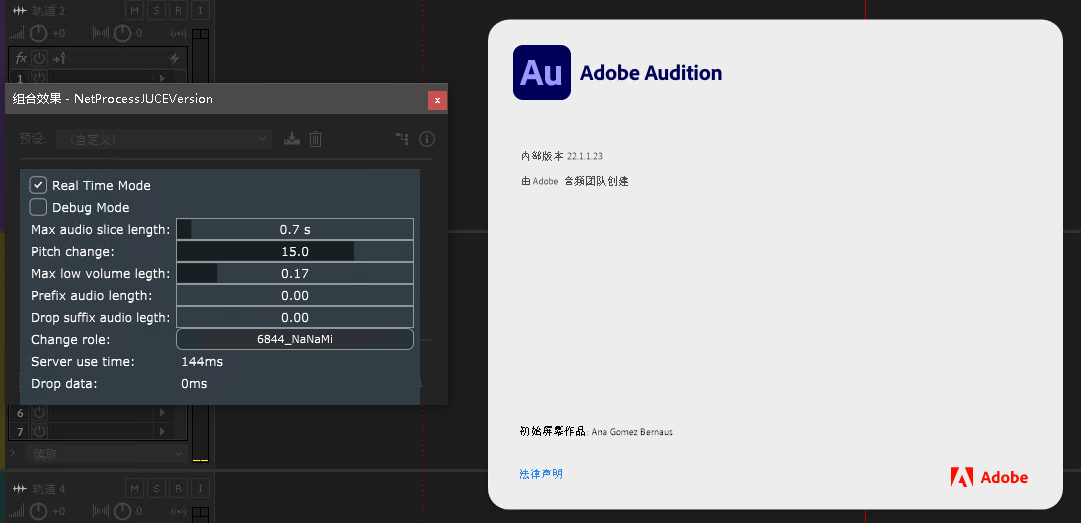
Task: Click the 轨道 2 track name
Action: coord(48,10)
